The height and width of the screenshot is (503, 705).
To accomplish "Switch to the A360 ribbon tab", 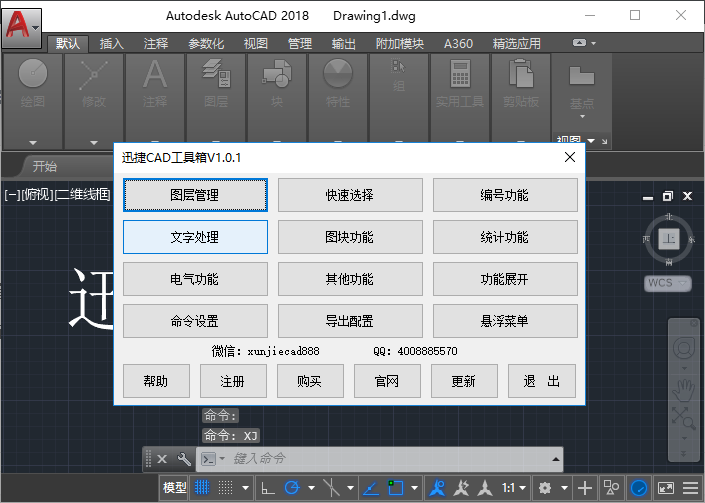I will click(x=458, y=44).
